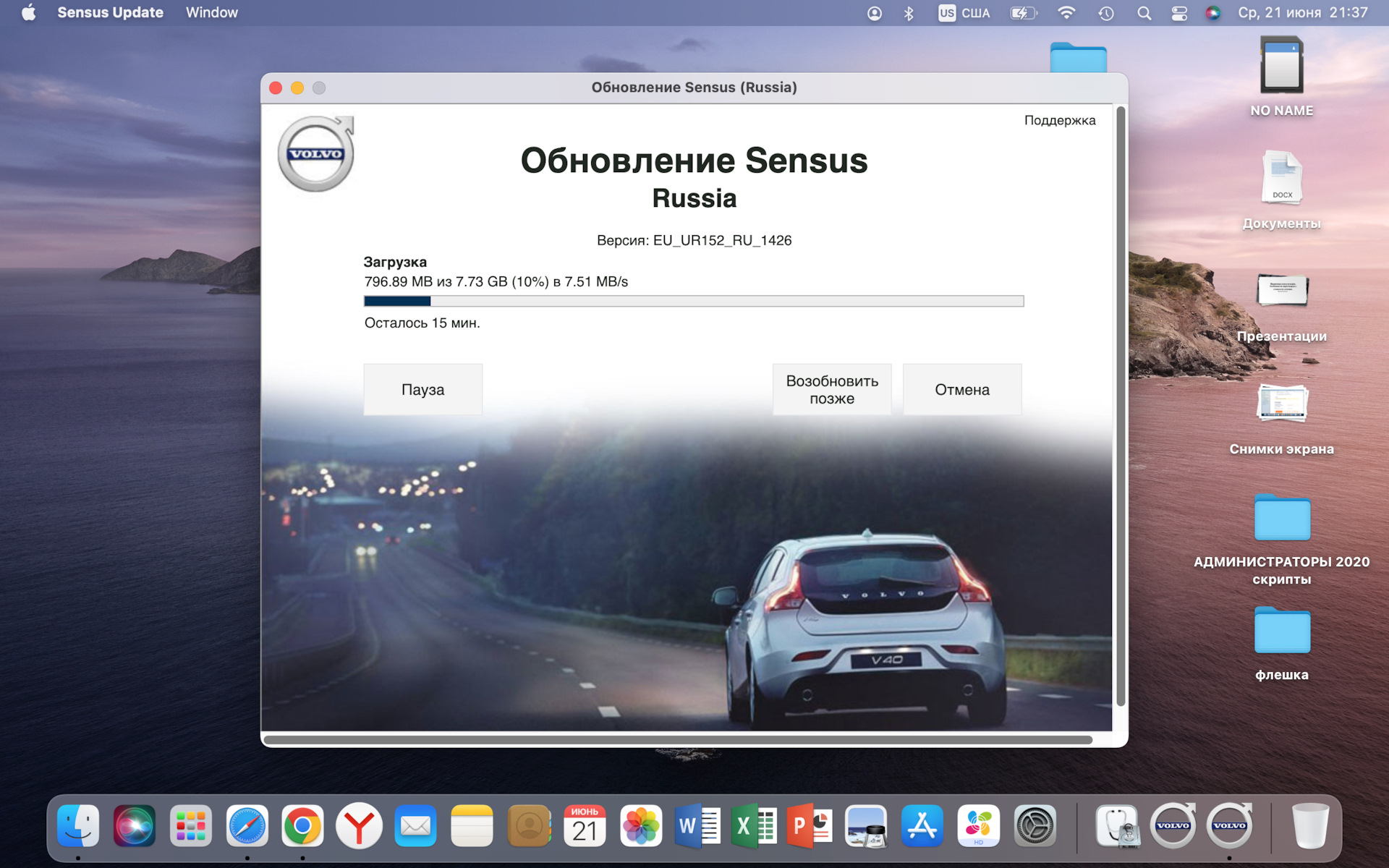1389x868 pixels.
Task: Open Control Center in menu bar
Action: pos(1179,13)
